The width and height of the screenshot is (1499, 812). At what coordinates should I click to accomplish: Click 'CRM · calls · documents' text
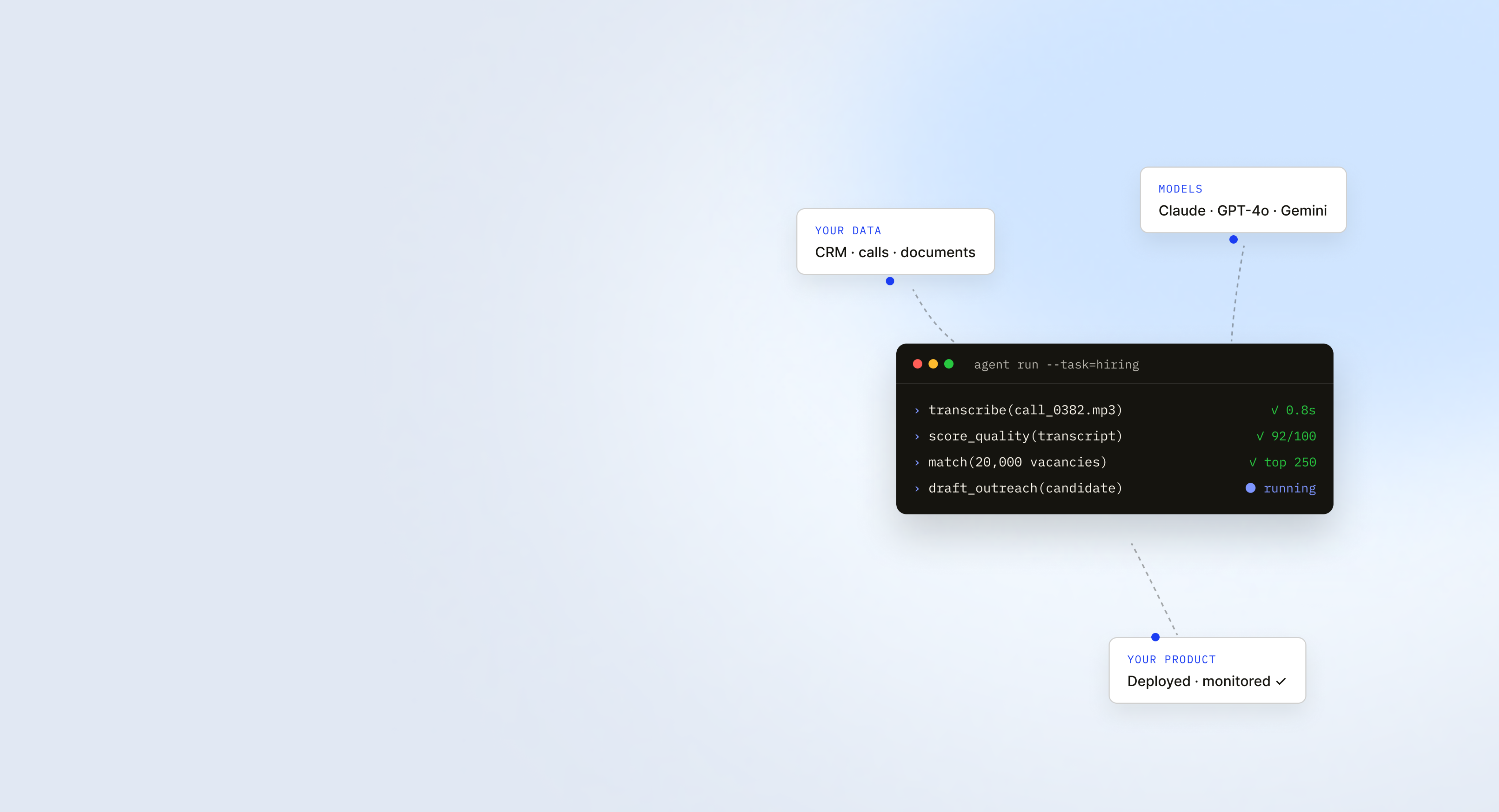(x=895, y=252)
